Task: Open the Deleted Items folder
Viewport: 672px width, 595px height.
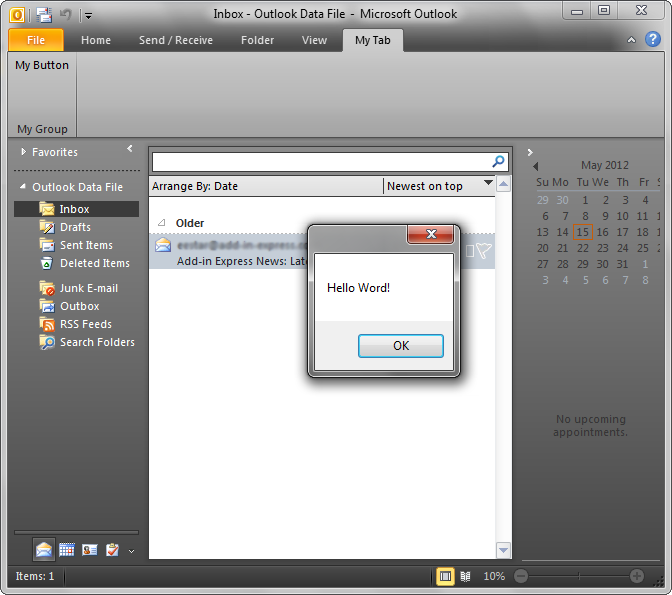Action: 95,263
